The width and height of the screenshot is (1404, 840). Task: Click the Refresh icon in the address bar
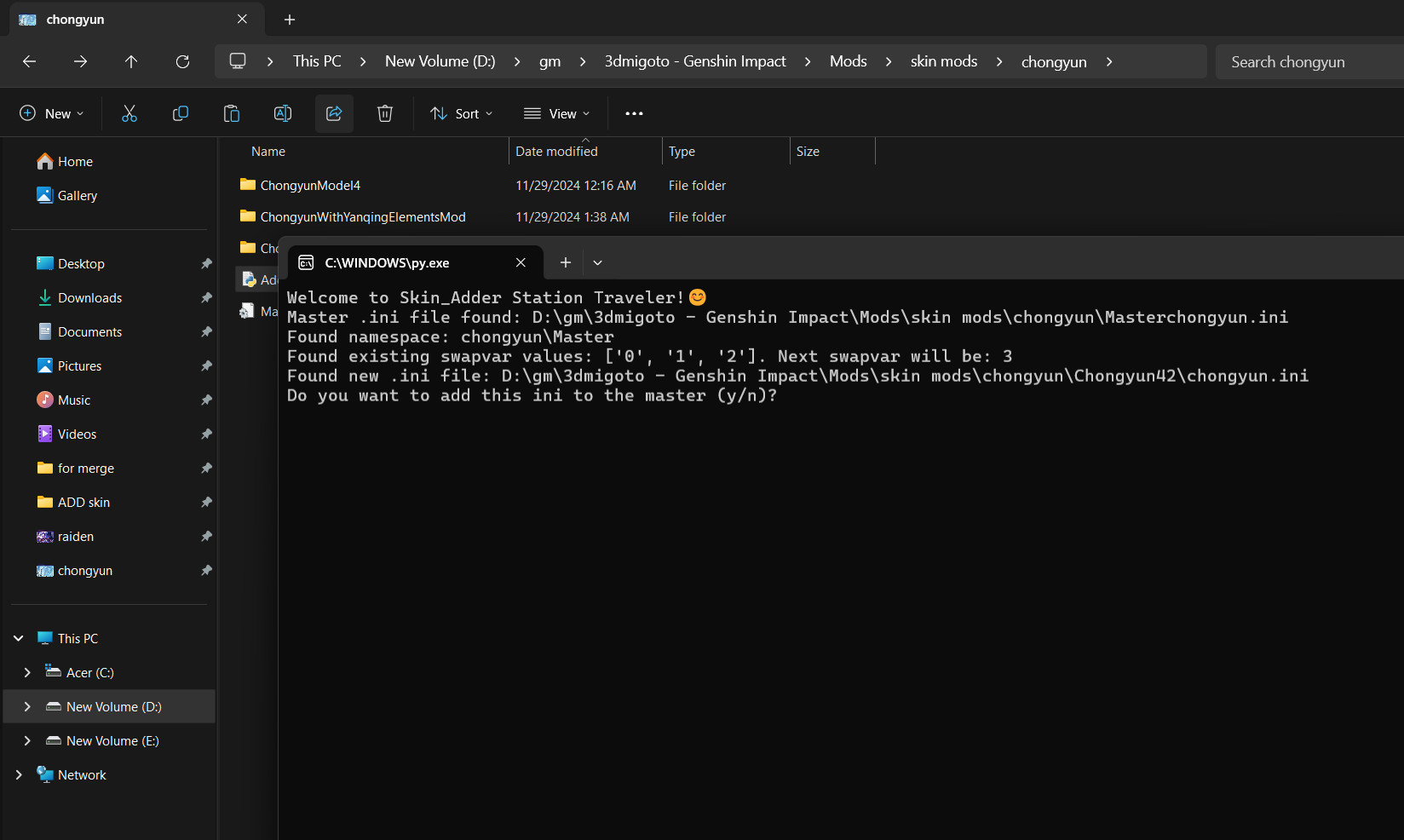click(182, 61)
